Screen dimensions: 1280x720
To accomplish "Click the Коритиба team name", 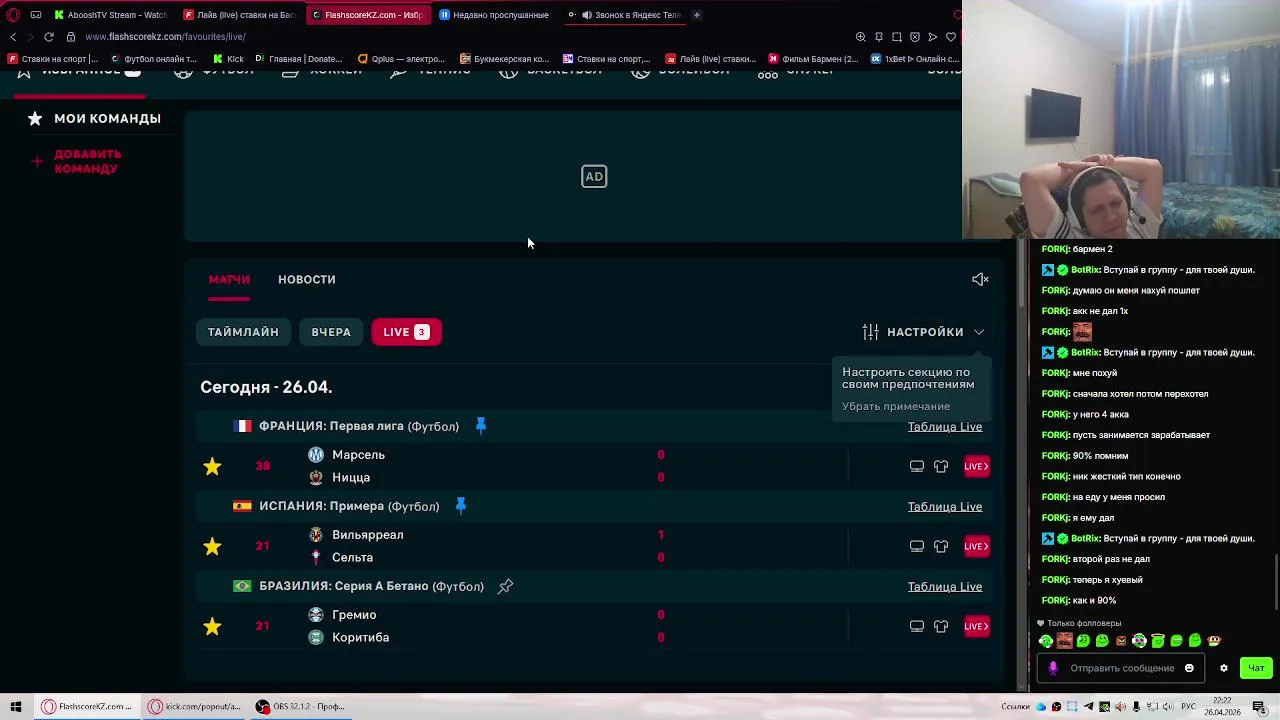I will (360, 638).
